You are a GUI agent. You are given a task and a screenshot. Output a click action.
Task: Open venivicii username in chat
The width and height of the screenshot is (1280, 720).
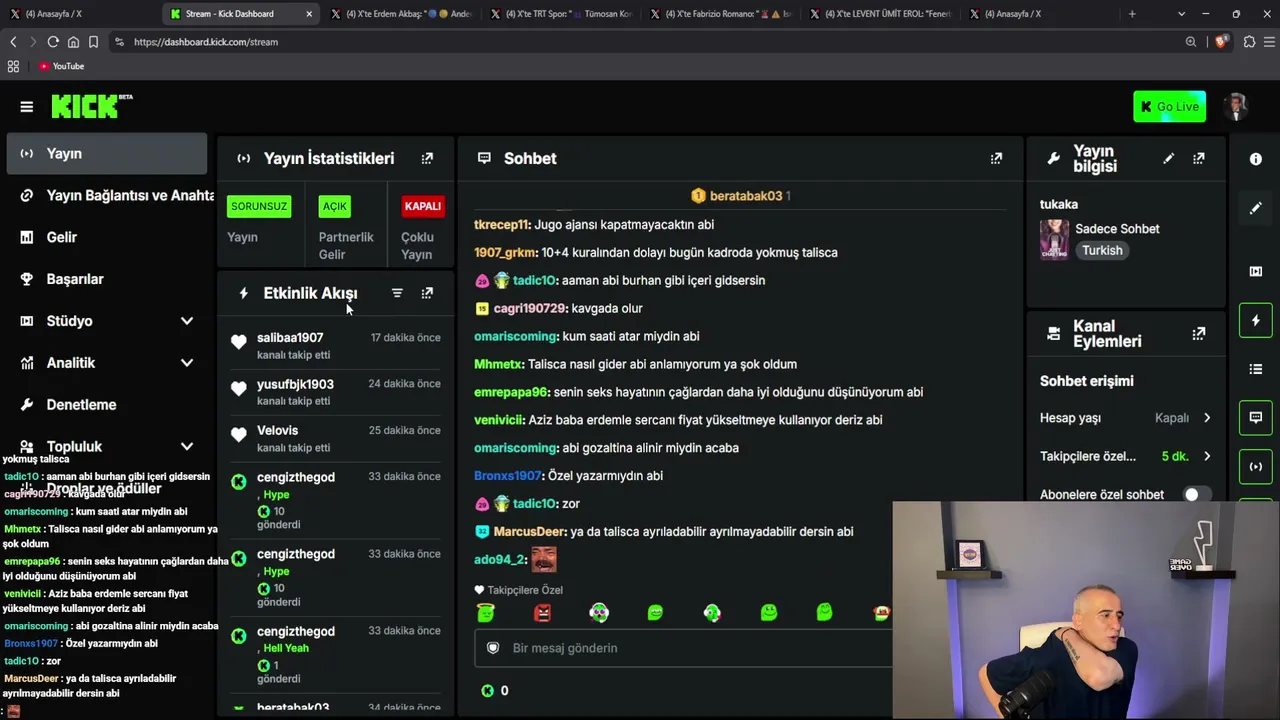pyautogui.click(x=498, y=420)
